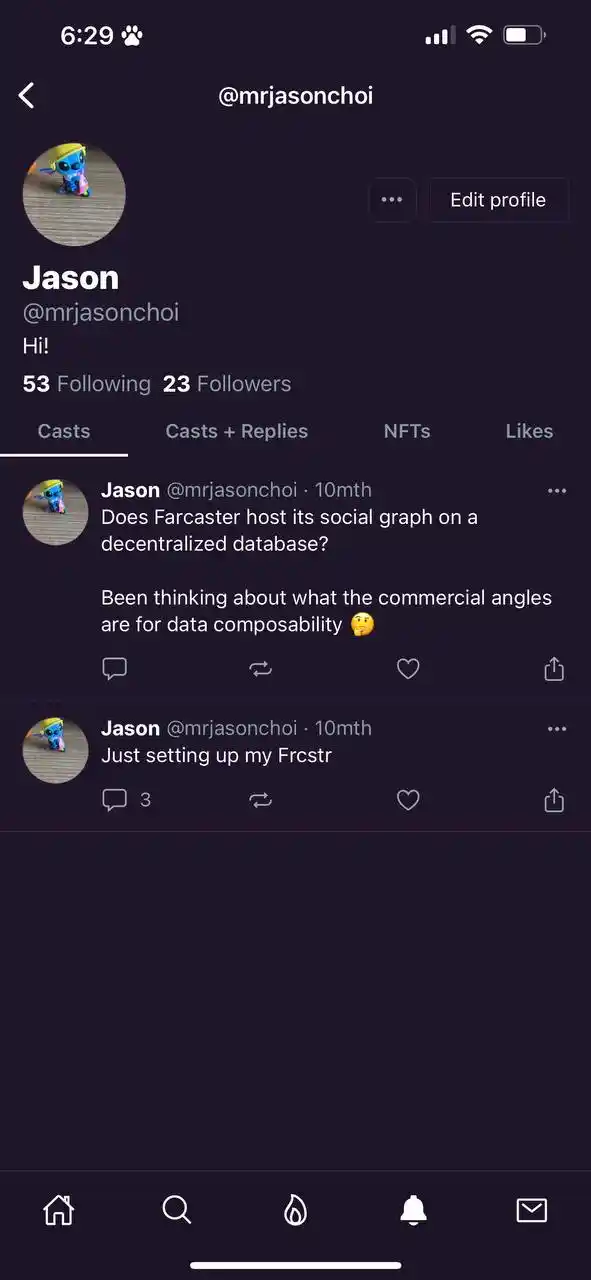This screenshot has height=1280, width=591.
Task: Open the profile options ellipsis menu
Action: click(392, 199)
